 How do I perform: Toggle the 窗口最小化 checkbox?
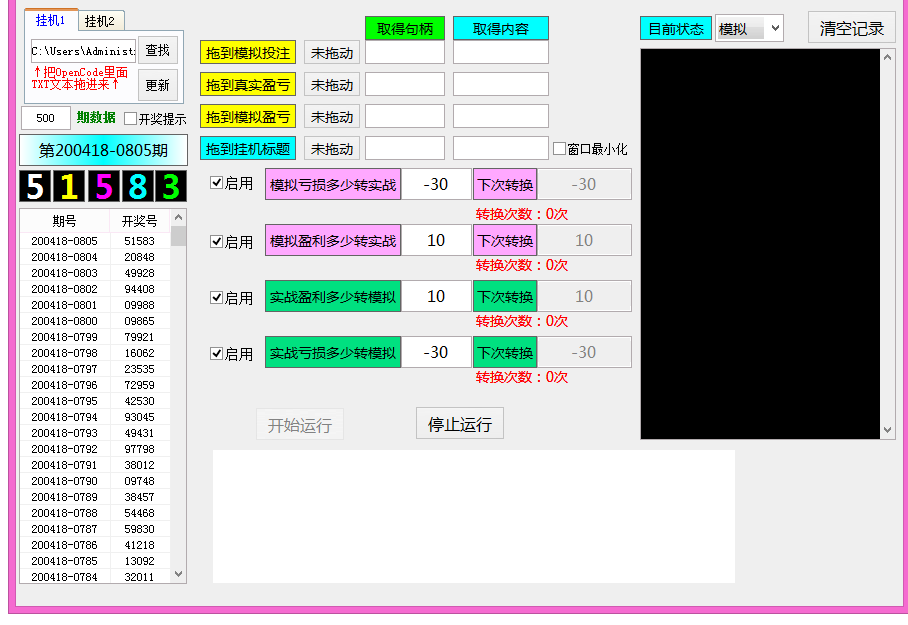coord(559,149)
